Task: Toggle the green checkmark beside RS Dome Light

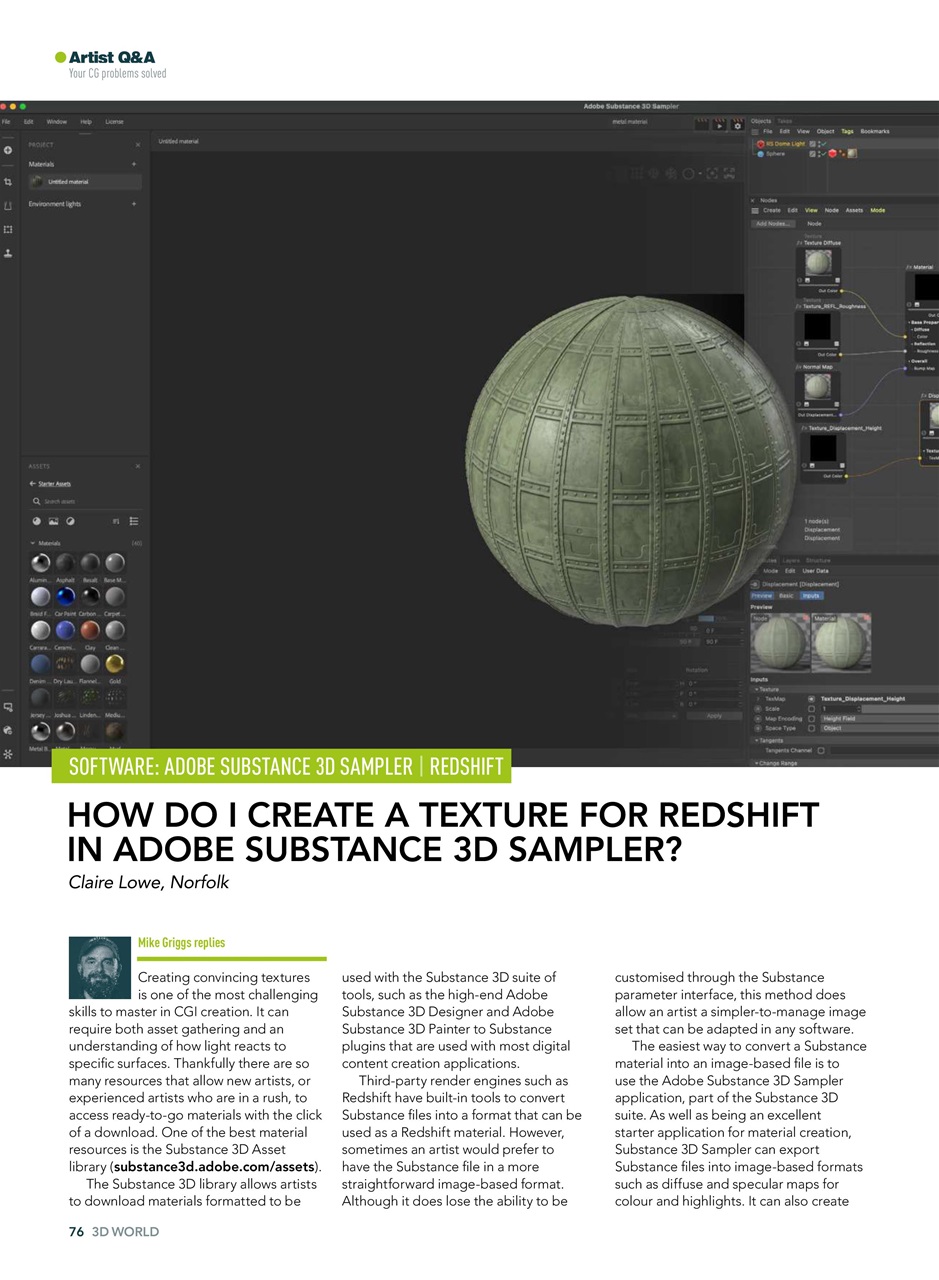Action: click(x=824, y=144)
